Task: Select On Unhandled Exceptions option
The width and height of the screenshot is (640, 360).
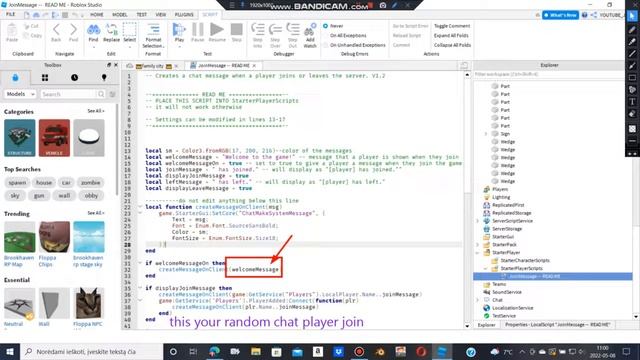Action: click(x=354, y=45)
